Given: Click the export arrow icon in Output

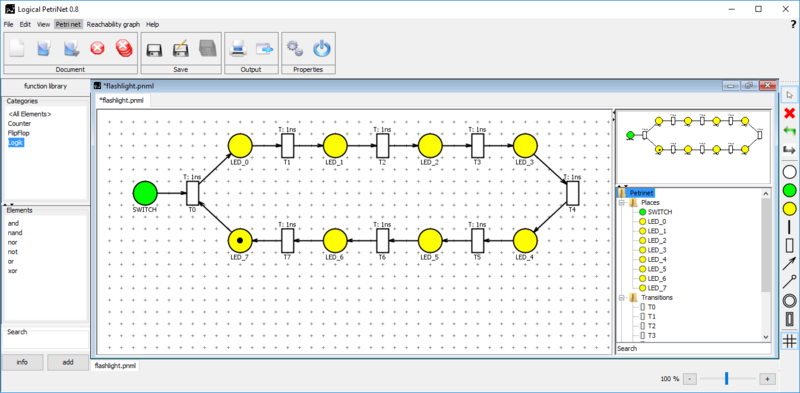Looking at the screenshot, I should pyautogui.click(x=265, y=49).
